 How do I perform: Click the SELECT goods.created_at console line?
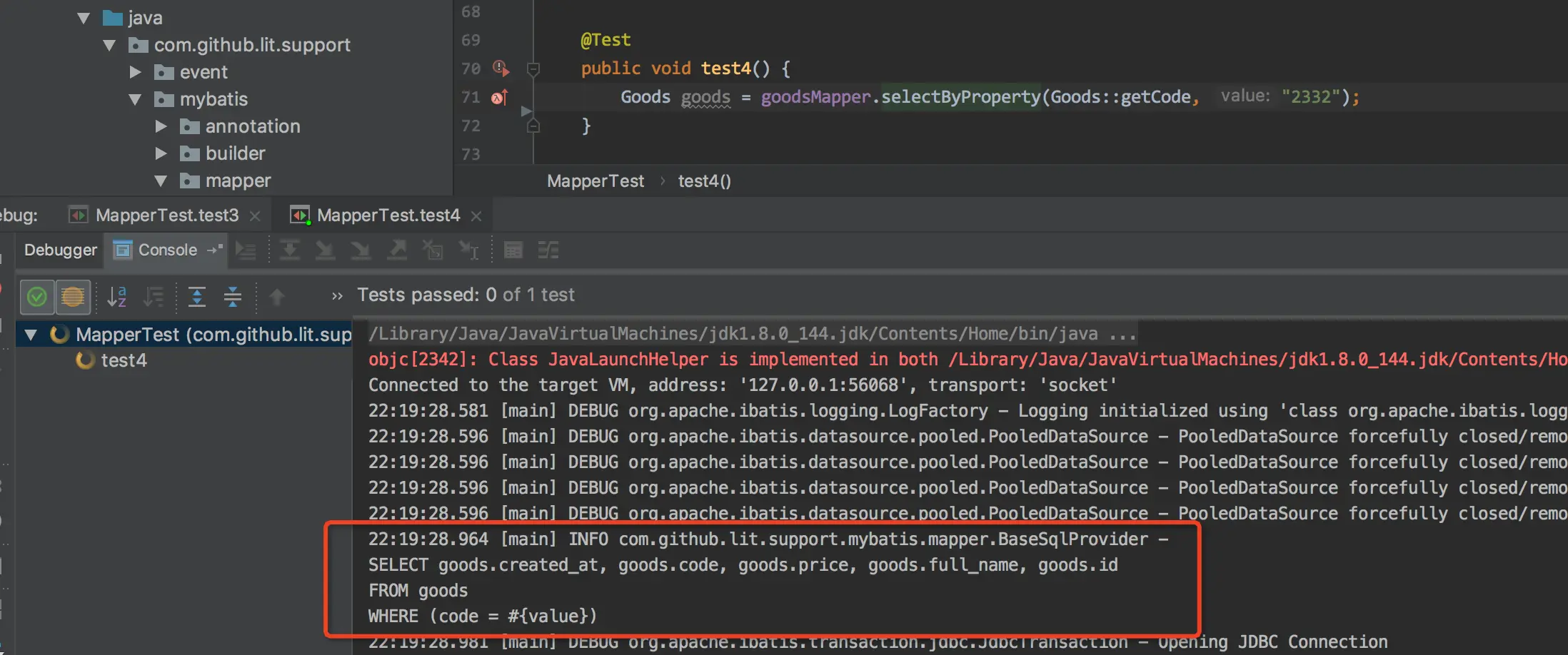click(743, 565)
